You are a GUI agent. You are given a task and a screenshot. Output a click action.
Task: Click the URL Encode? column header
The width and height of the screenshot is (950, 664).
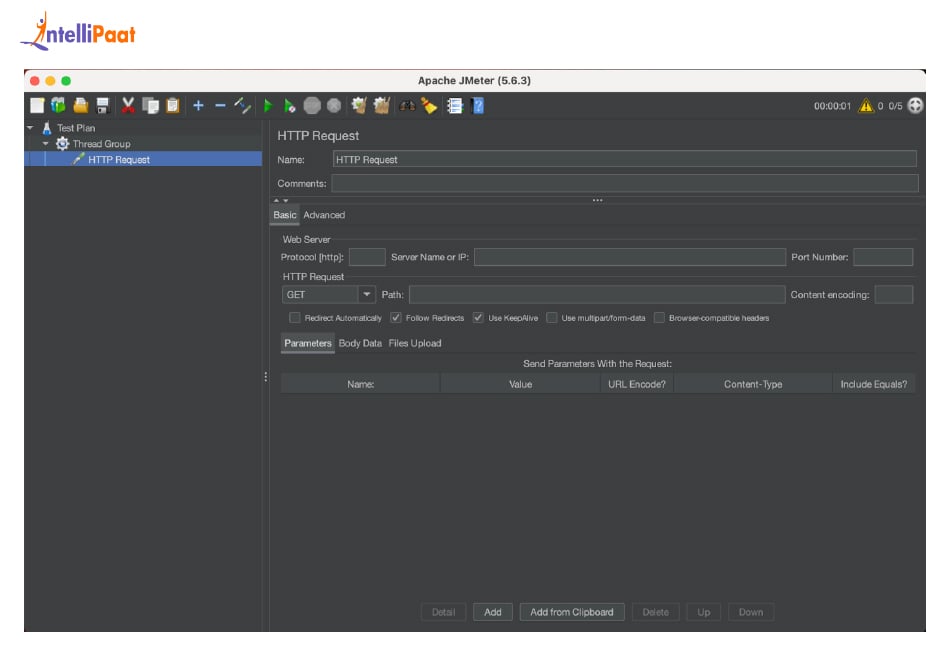coord(637,384)
